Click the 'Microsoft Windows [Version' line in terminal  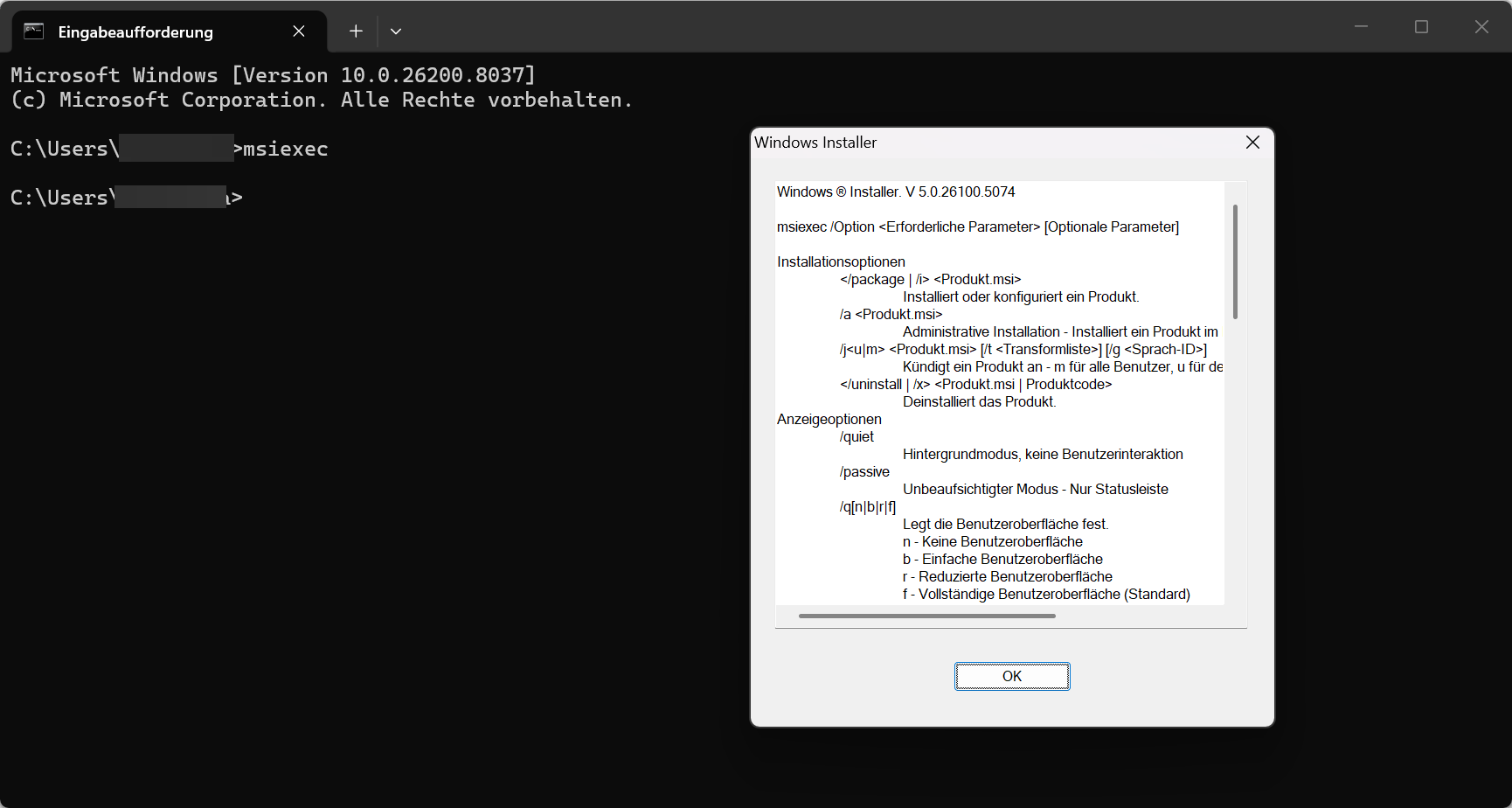pyautogui.click(x=273, y=75)
